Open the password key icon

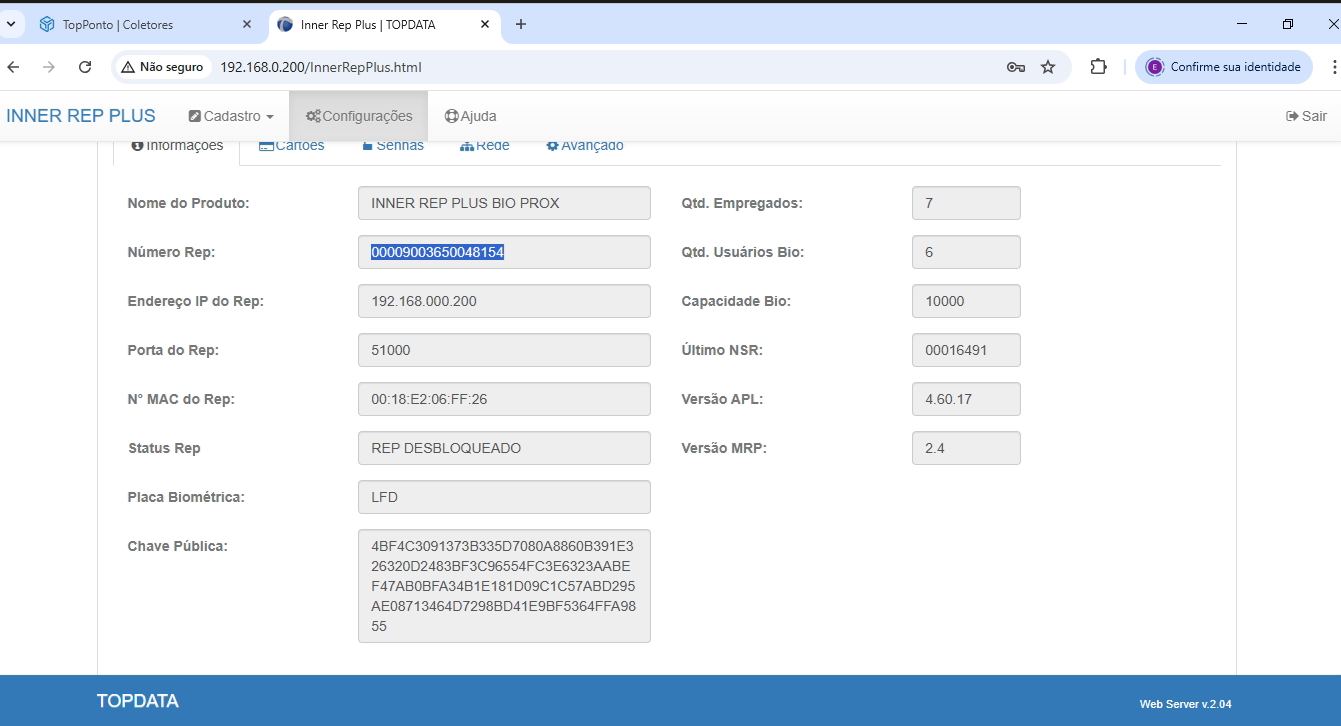1016,67
